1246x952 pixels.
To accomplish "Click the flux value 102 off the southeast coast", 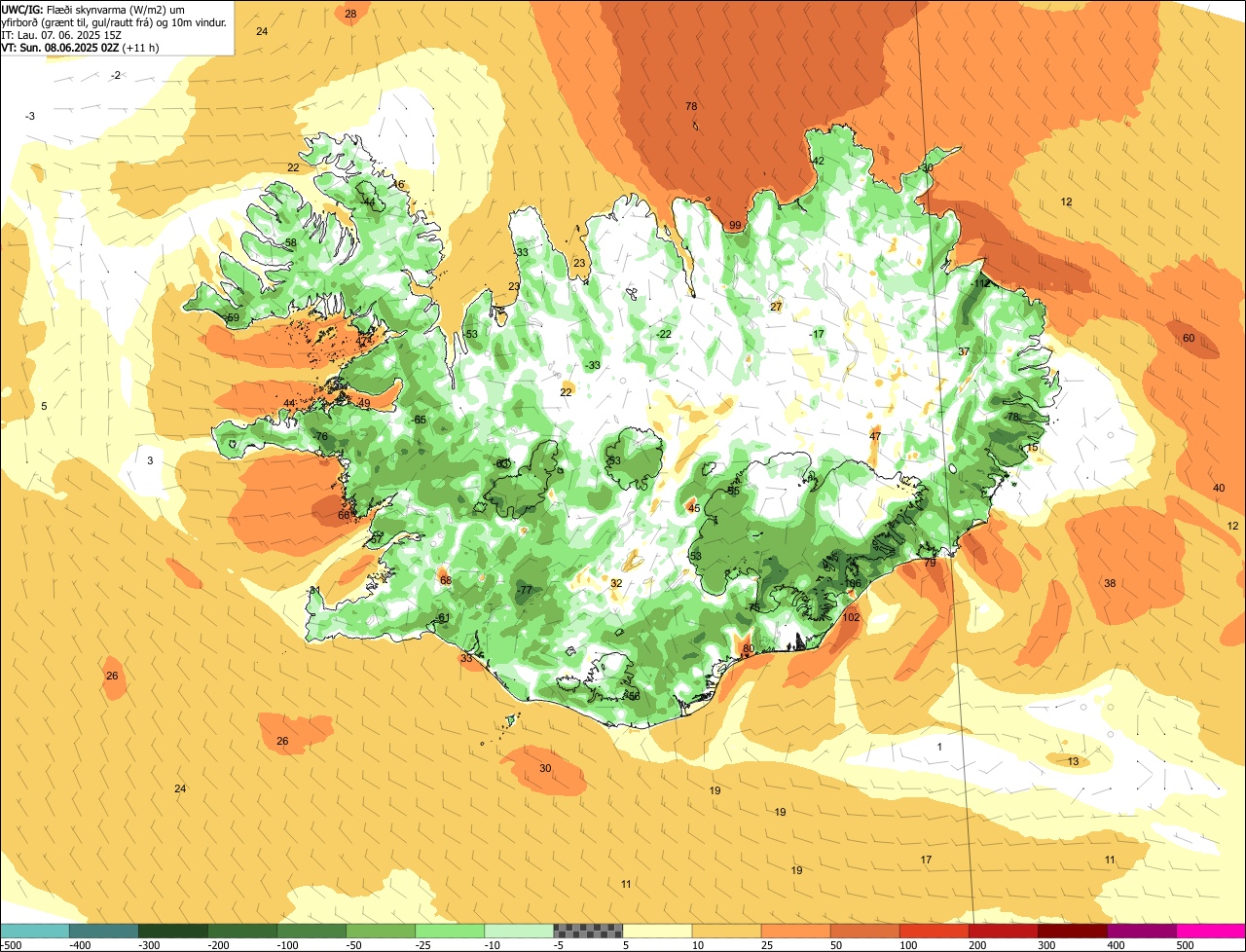I will click(851, 618).
